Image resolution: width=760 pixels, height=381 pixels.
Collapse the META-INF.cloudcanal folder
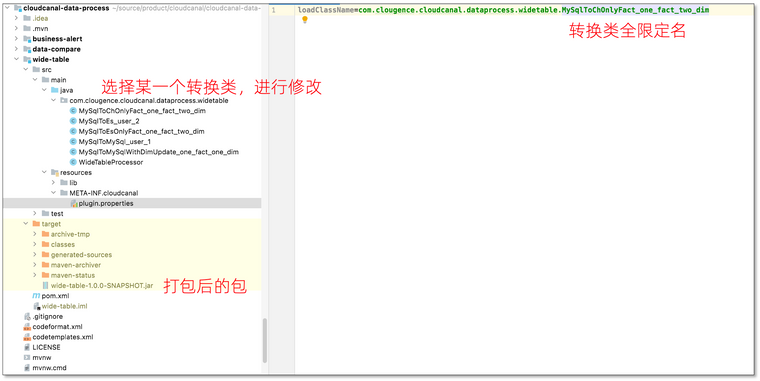coord(53,193)
